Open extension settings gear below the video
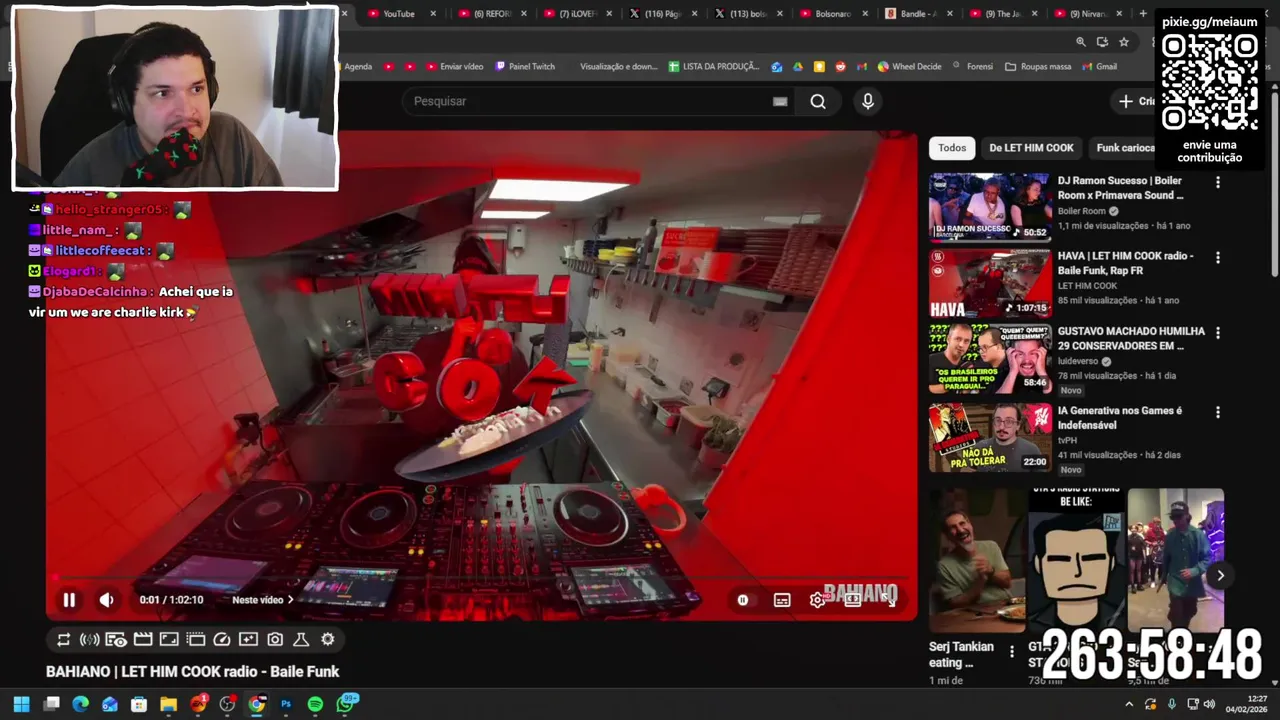 [x=327, y=639]
